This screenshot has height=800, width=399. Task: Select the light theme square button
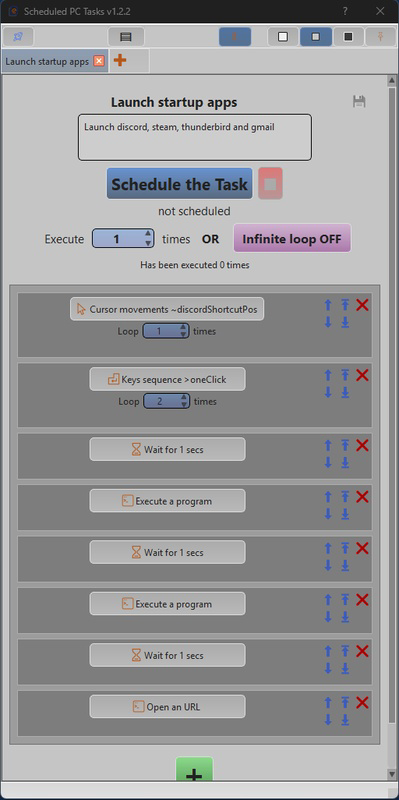pyautogui.click(x=283, y=37)
